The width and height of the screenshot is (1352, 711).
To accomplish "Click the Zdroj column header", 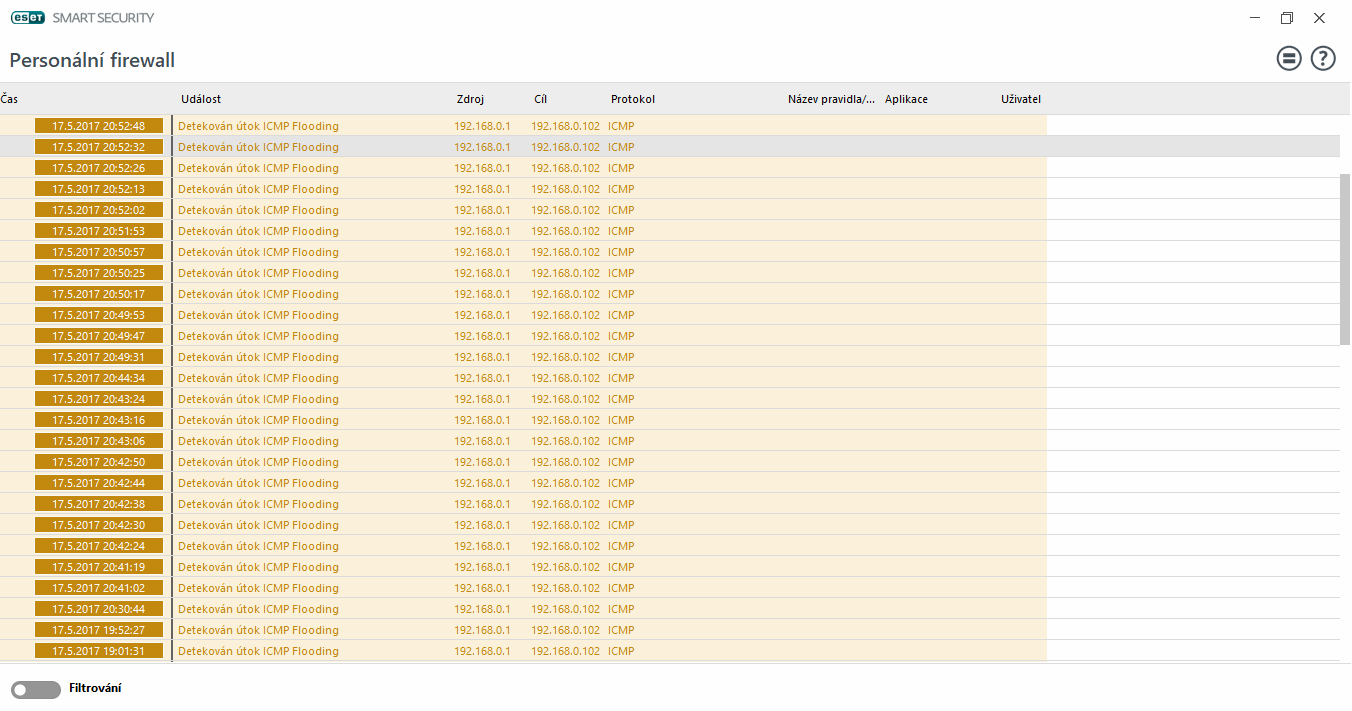I will click(470, 99).
